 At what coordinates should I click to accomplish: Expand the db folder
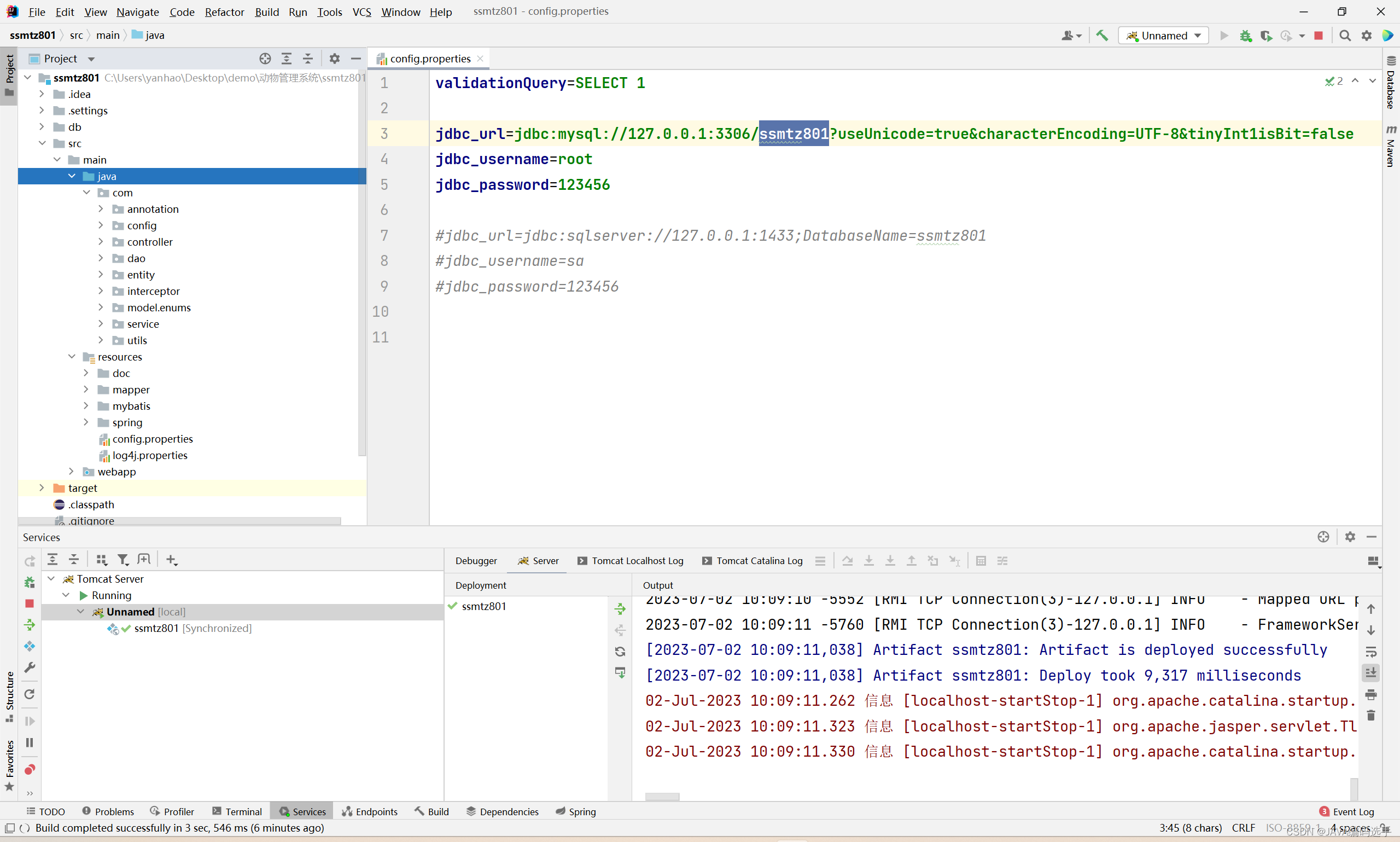tap(42, 126)
